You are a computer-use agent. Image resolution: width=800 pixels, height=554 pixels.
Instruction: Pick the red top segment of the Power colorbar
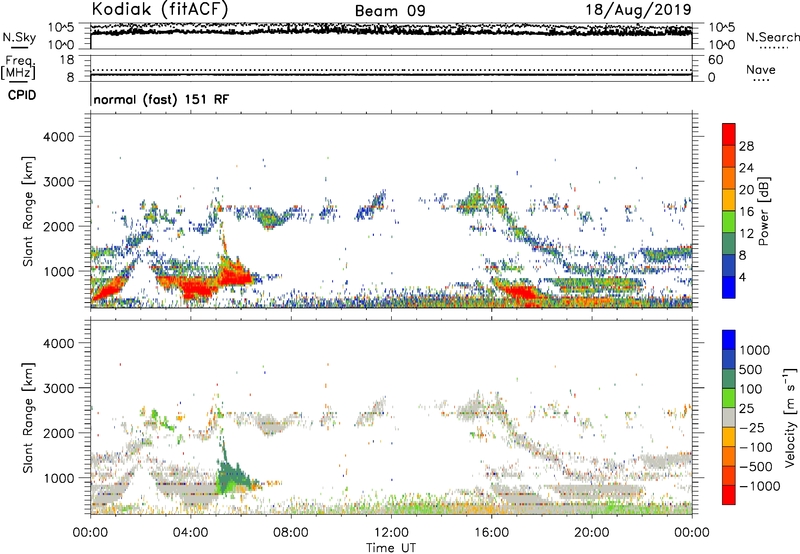coord(729,134)
